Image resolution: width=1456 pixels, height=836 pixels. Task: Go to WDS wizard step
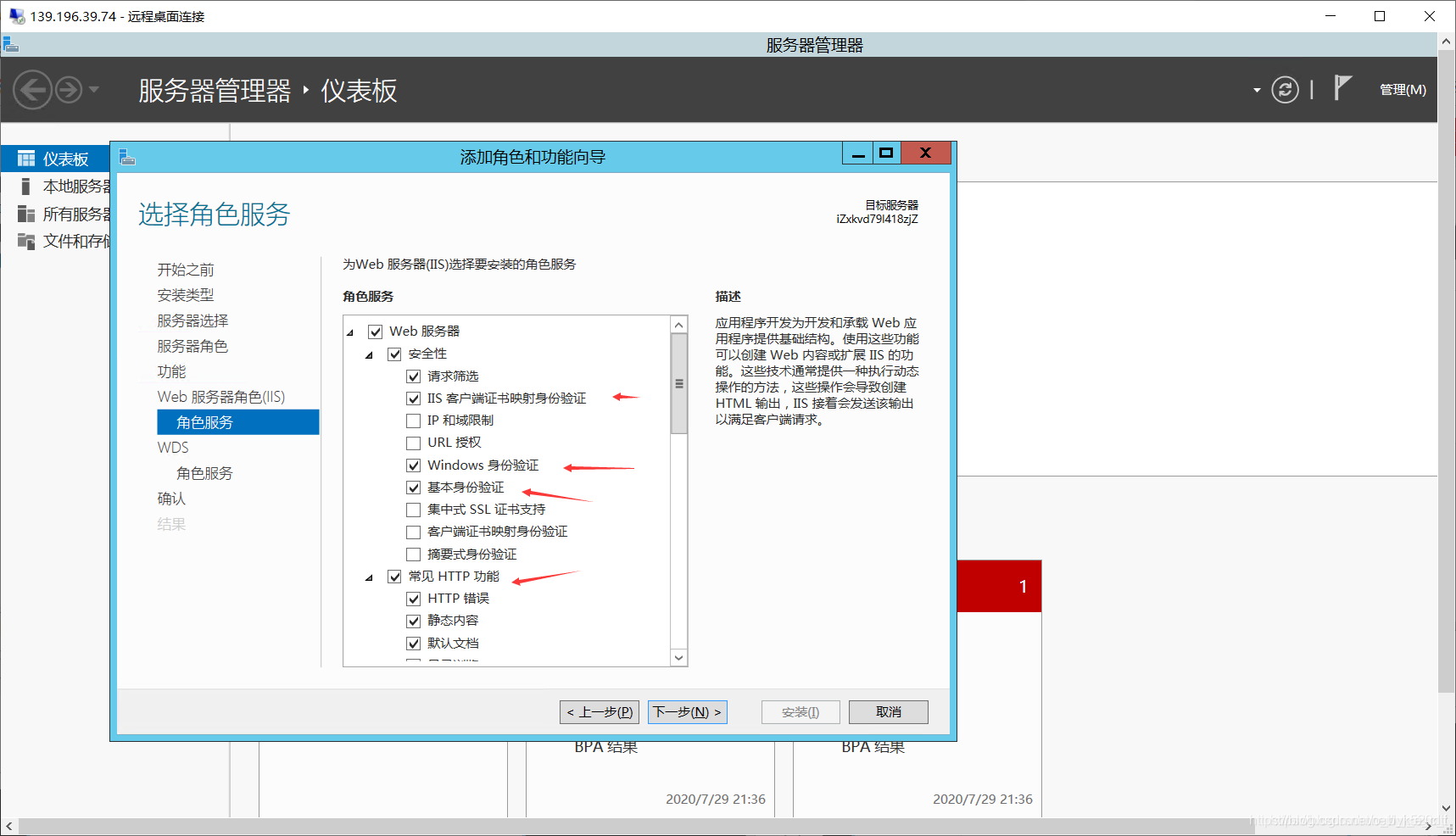[x=173, y=448]
